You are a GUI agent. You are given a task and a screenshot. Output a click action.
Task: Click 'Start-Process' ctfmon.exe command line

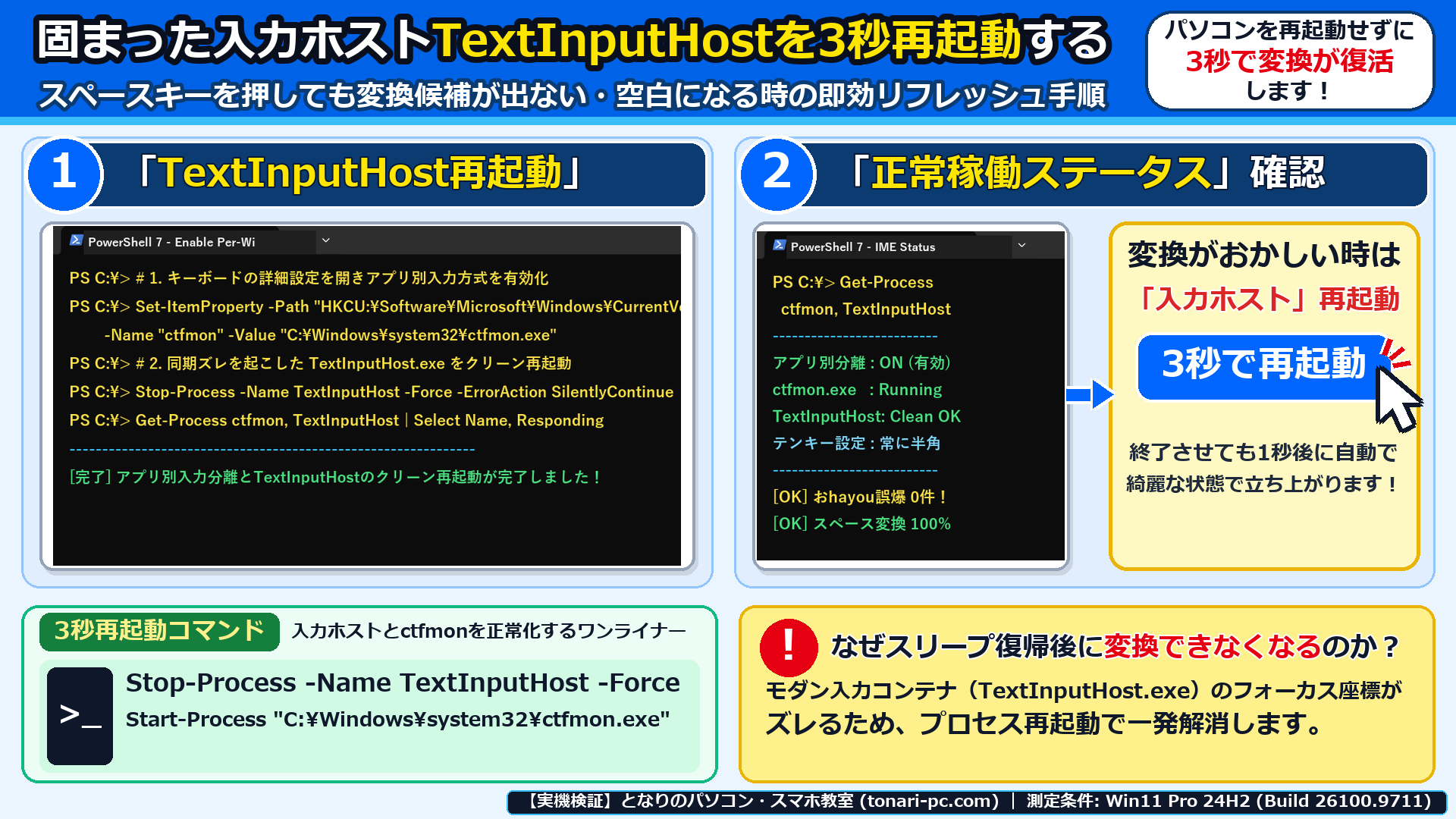point(397,719)
